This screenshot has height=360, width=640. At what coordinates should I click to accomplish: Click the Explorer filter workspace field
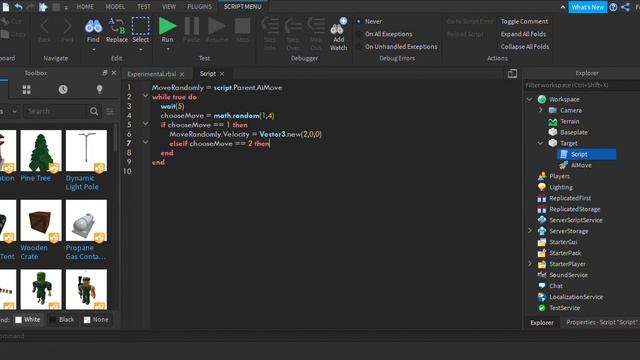(582, 85)
